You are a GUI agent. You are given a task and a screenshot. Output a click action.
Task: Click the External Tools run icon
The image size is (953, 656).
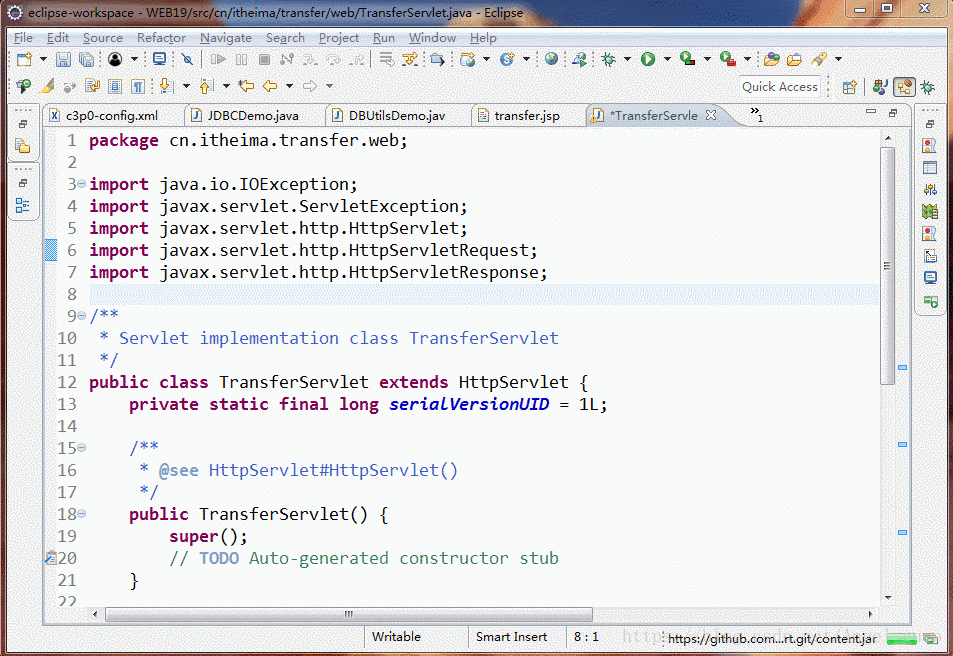(x=728, y=59)
